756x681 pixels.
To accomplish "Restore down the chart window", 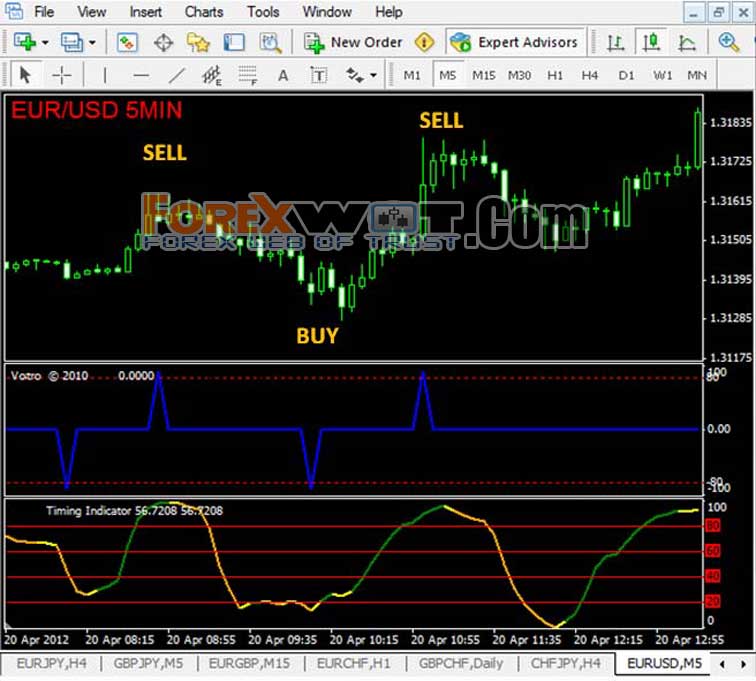I will click(x=719, y=12).
